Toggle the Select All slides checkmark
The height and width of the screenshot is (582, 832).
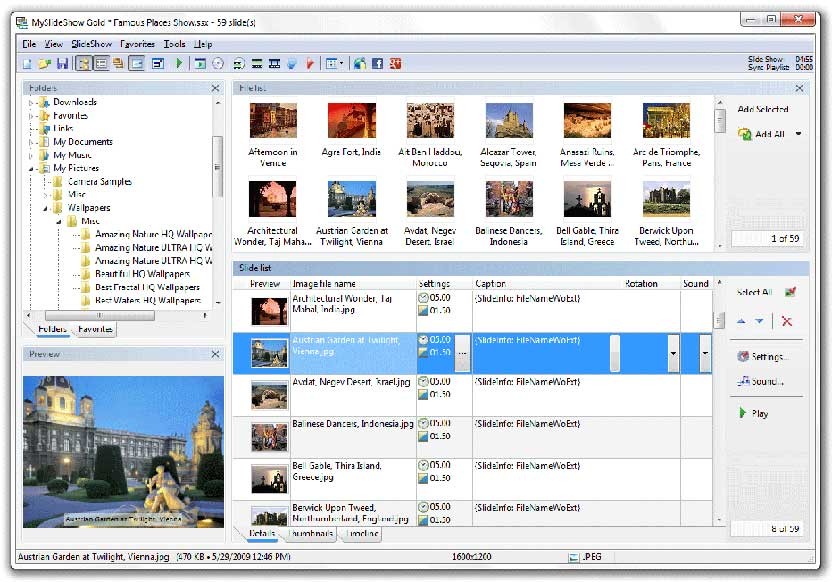[x=790, y=292]
